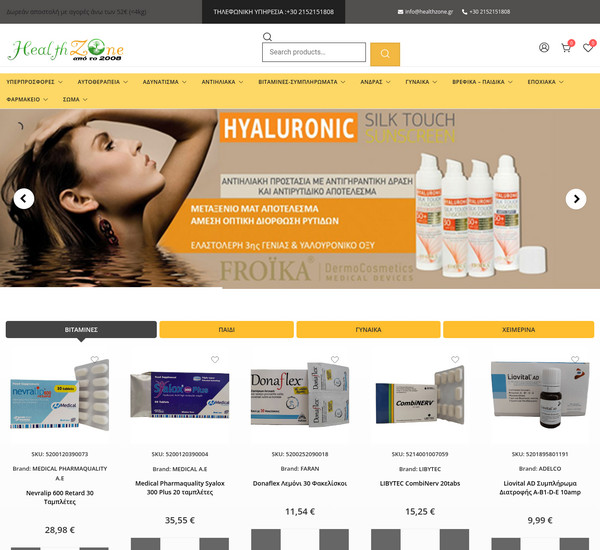Add Nevralip 600 to wishlist via heart
The height and width of the screenshot is (550, 600).
(x=95, y=359)
